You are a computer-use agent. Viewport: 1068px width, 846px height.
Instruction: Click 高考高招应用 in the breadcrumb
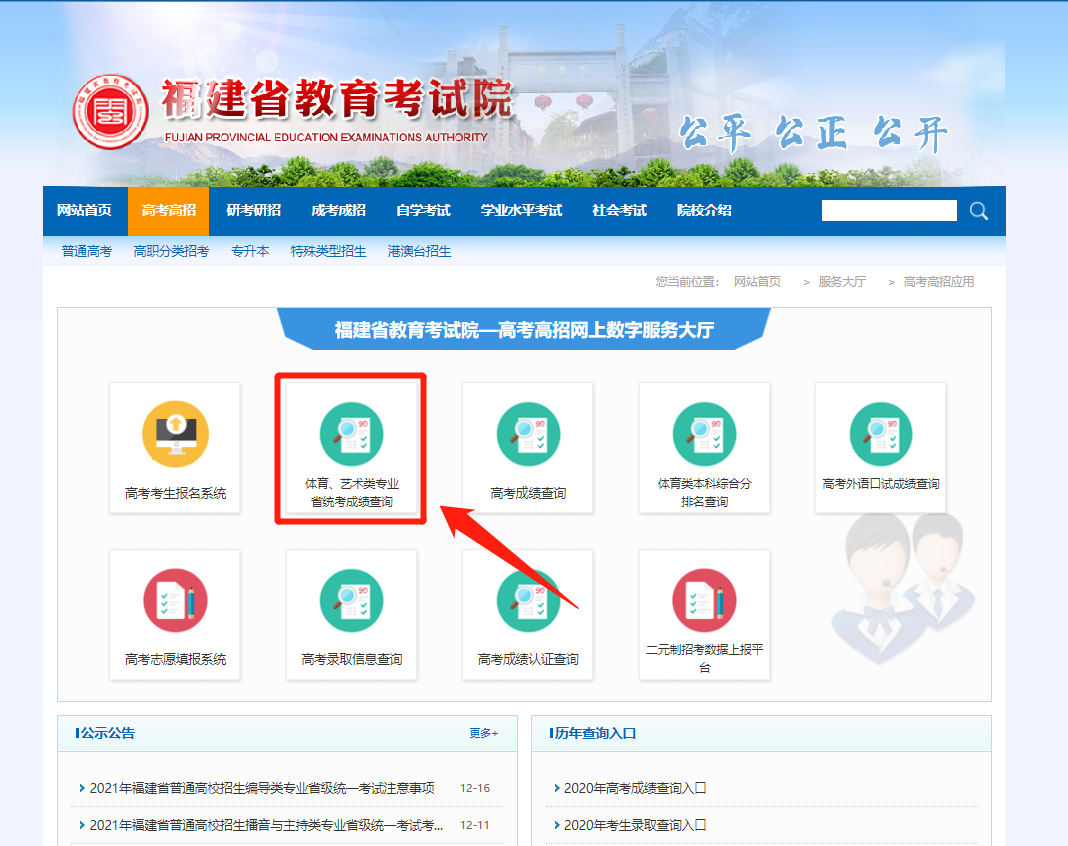click(939, 282)
